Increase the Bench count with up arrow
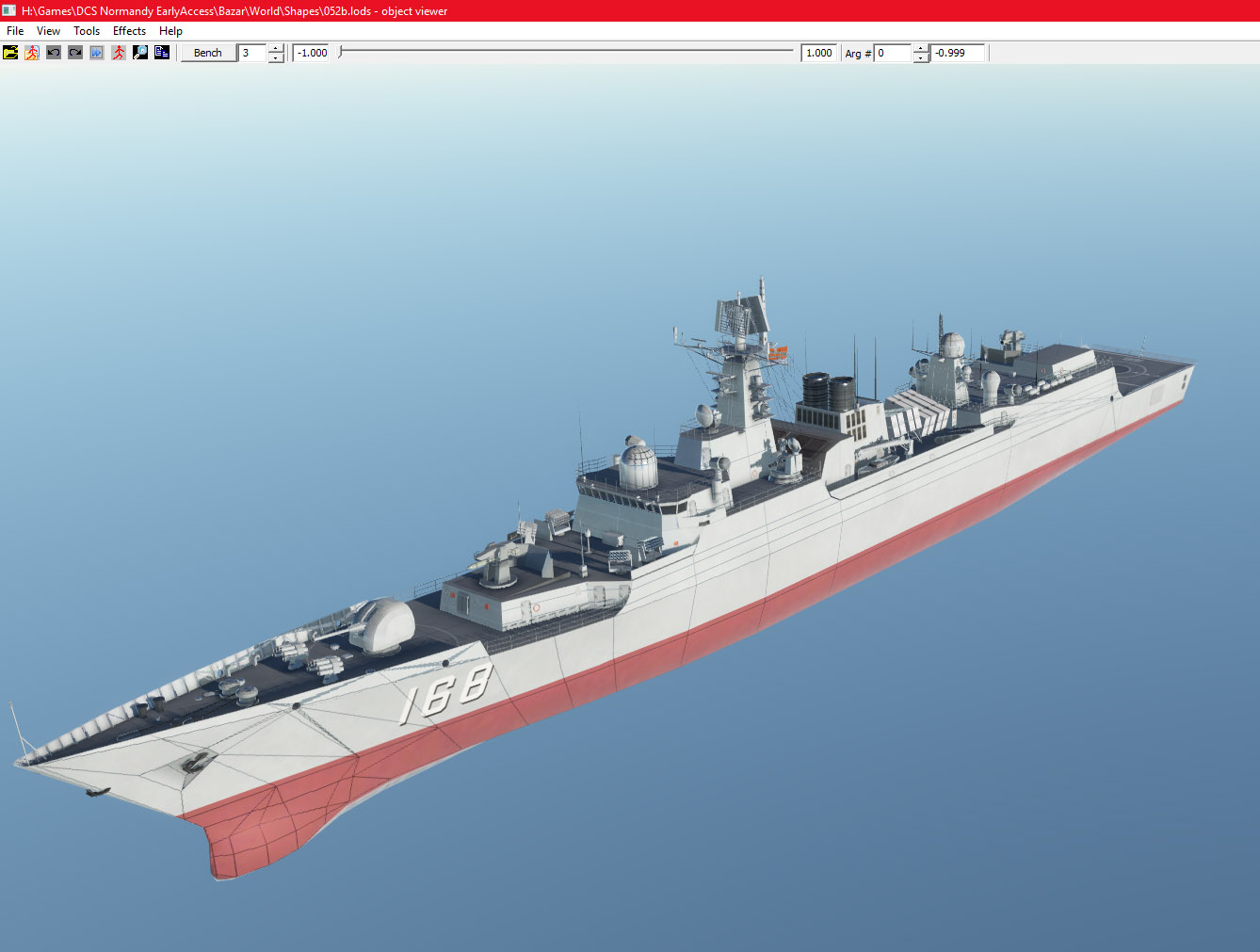1260x952 pixels. point(276,48)
